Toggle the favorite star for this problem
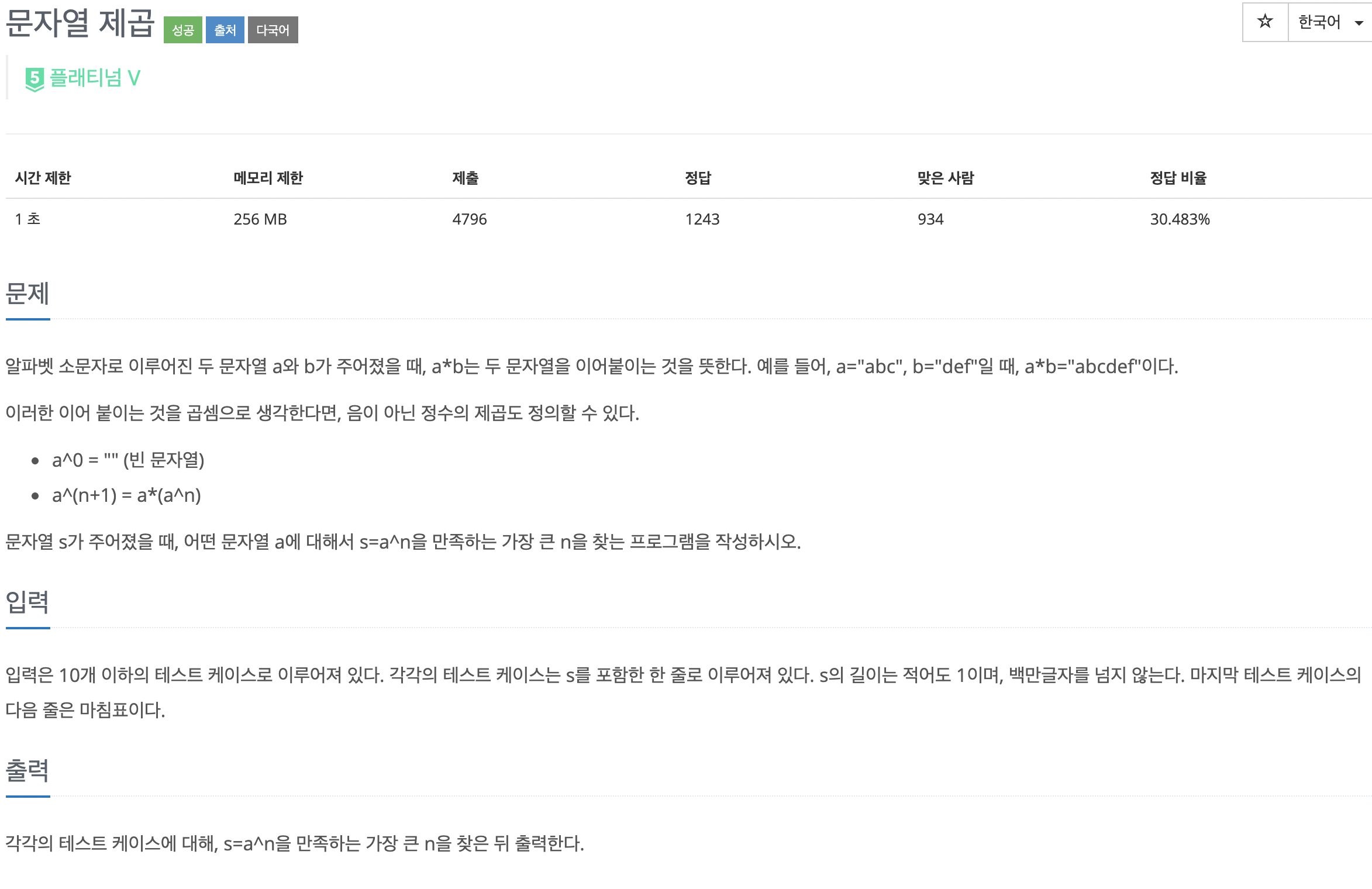This screenshot has width=1372, height=889. pos(1264,22)
